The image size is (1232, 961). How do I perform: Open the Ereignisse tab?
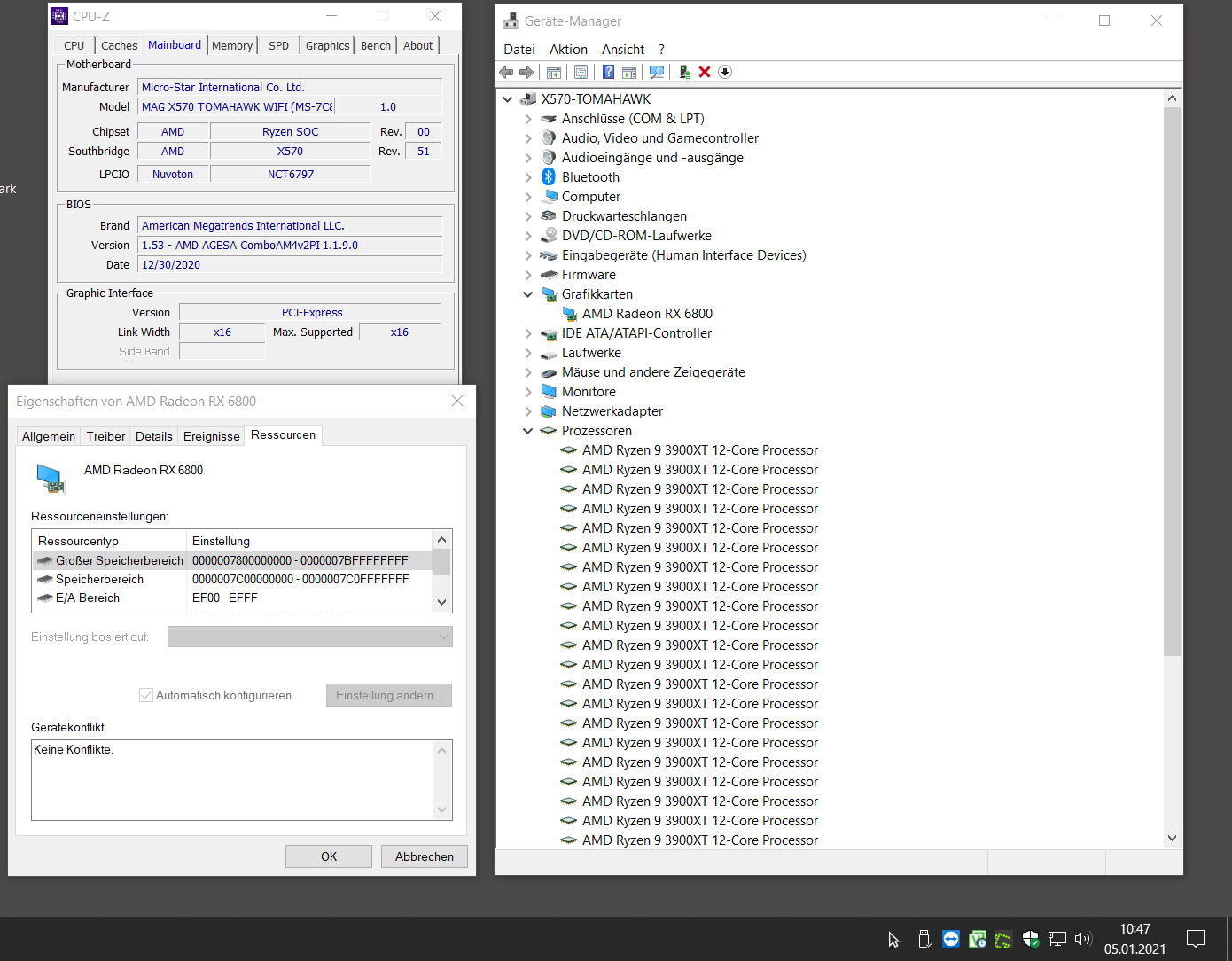coord(212,436)
